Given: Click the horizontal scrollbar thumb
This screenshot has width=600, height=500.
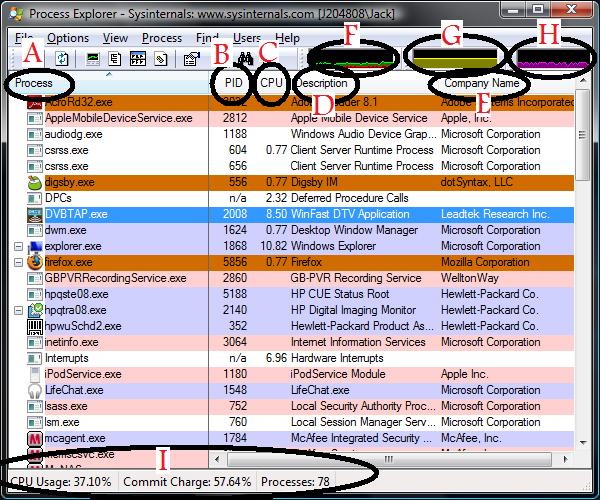Looking at the screenshot, I should (389, 459).
